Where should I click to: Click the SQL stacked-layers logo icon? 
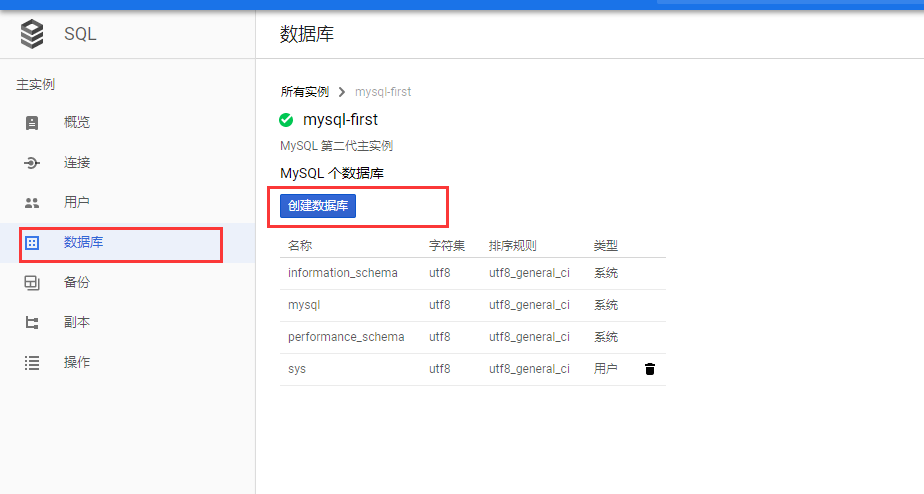(x=32, y=34)
